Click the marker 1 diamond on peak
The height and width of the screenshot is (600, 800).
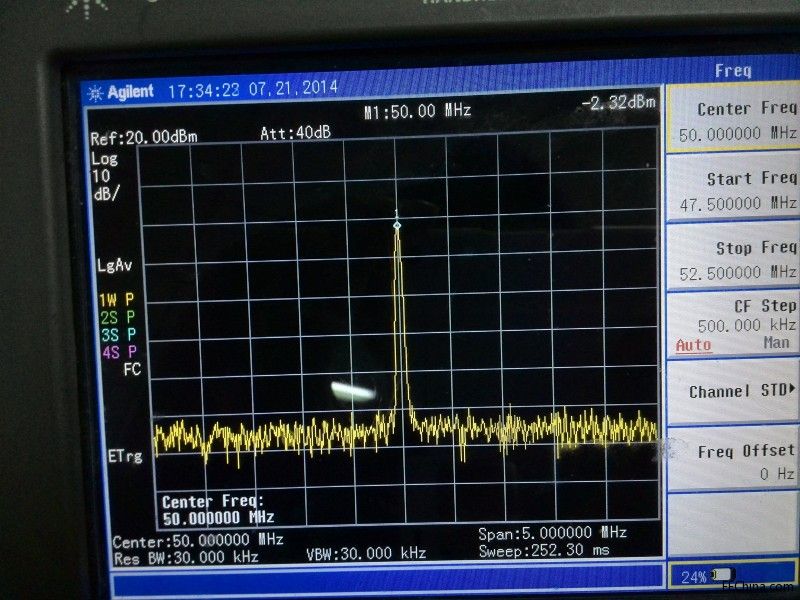397,225
